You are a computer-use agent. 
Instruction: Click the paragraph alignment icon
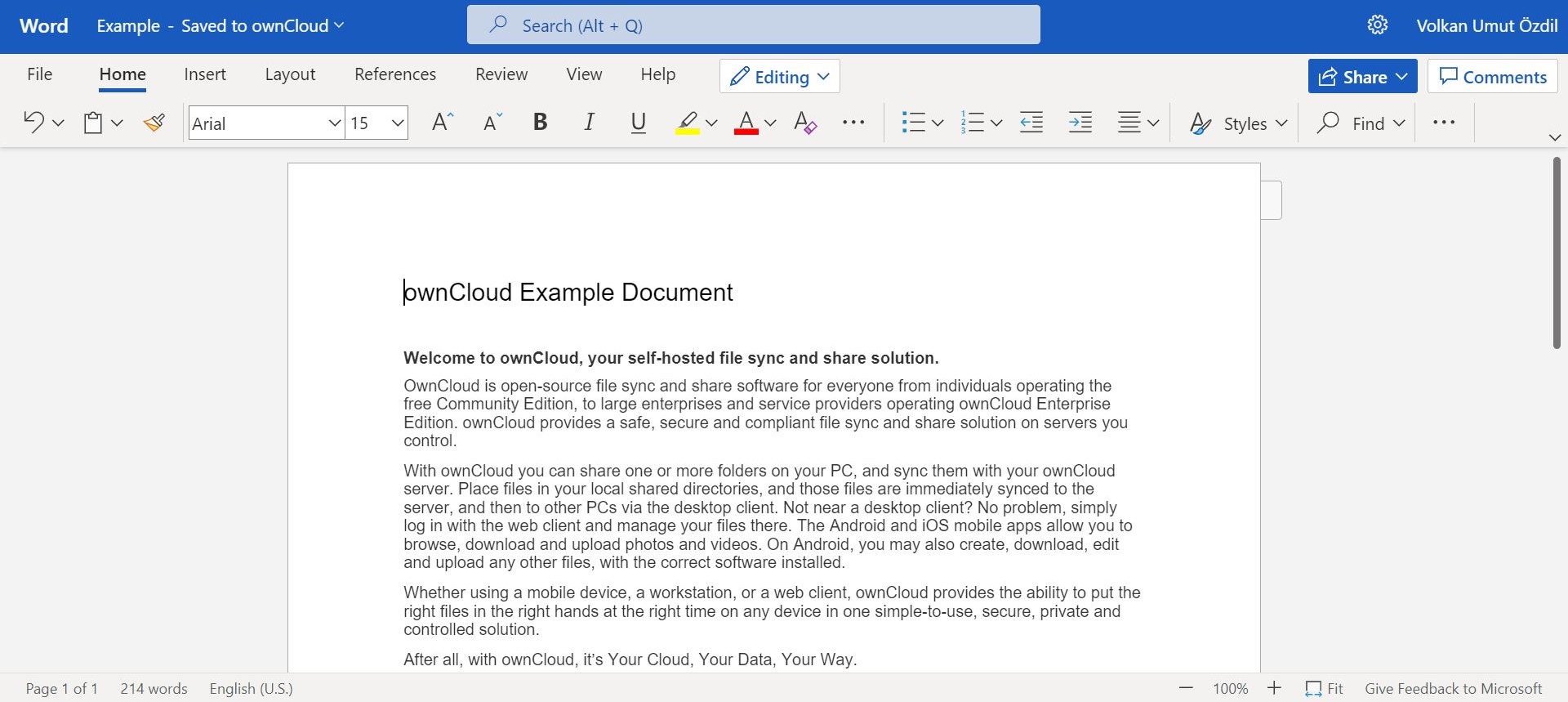click(1129, 123)
